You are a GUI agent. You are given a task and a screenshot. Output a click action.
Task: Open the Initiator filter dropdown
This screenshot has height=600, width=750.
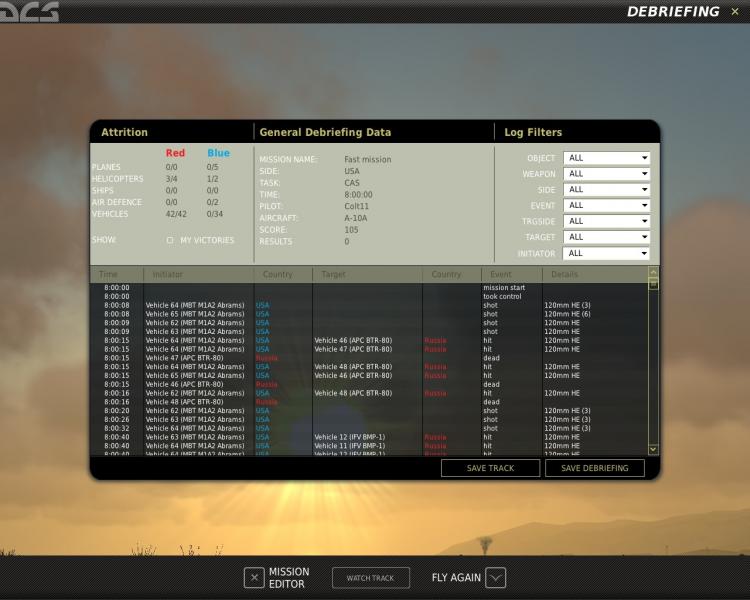pyautogui.click(x=607, y=253)
